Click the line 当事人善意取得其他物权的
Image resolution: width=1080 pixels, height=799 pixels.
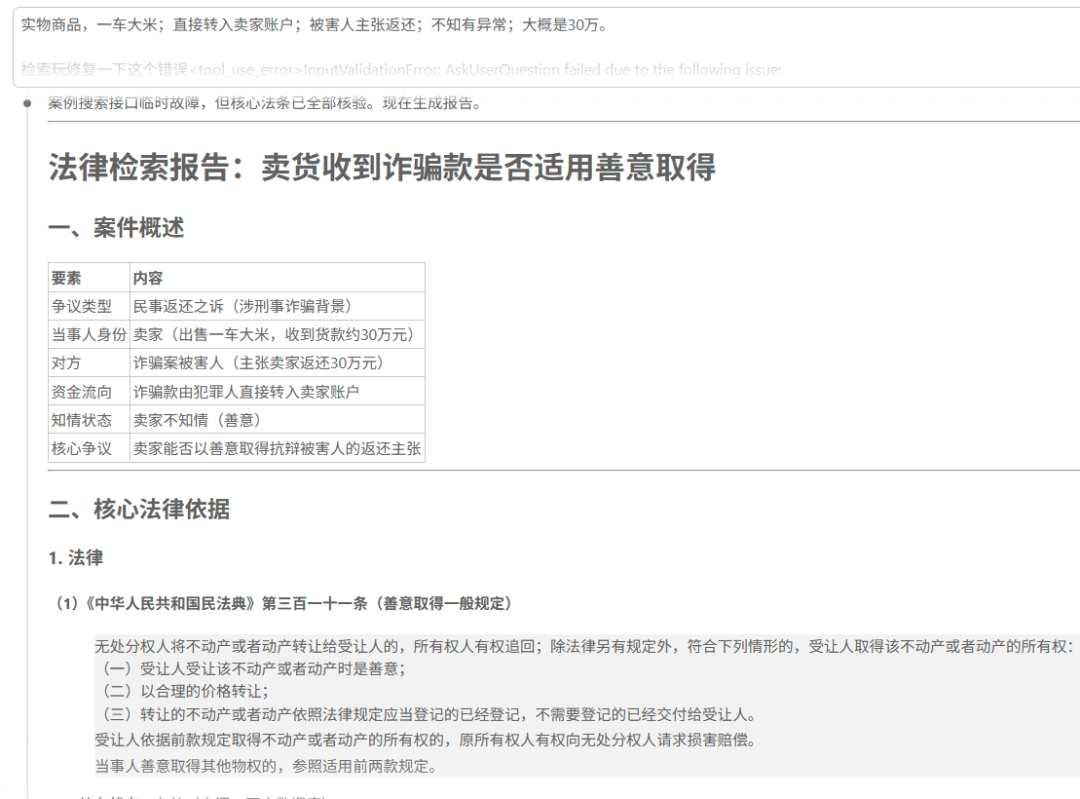[x=266, y=765]
